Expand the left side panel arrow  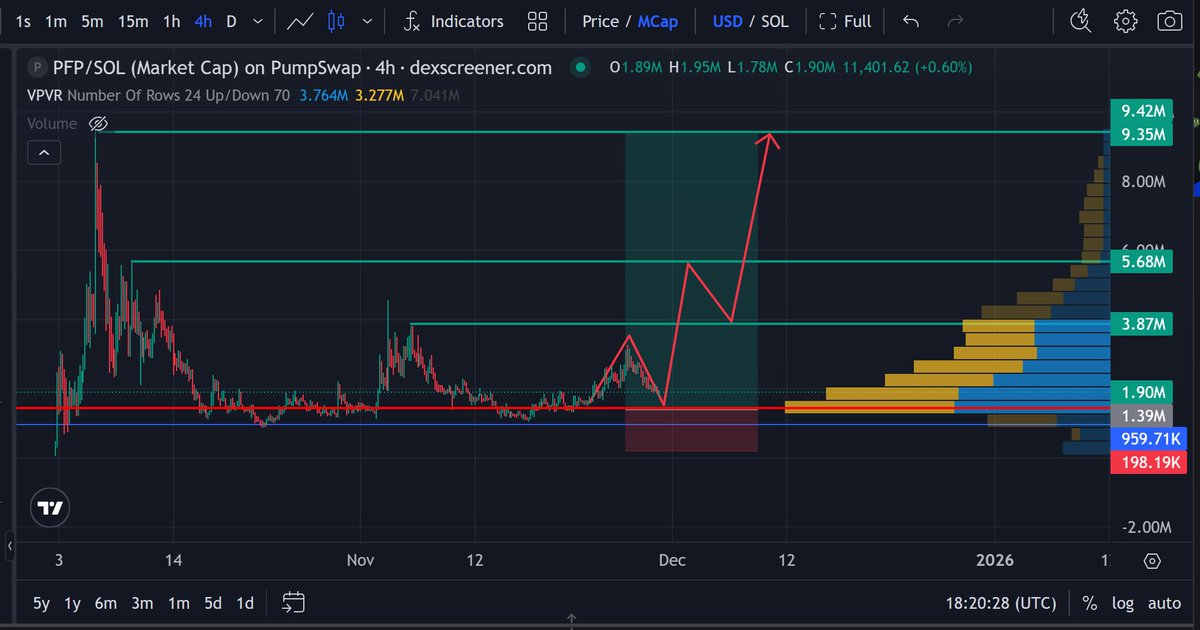(10, 546)
